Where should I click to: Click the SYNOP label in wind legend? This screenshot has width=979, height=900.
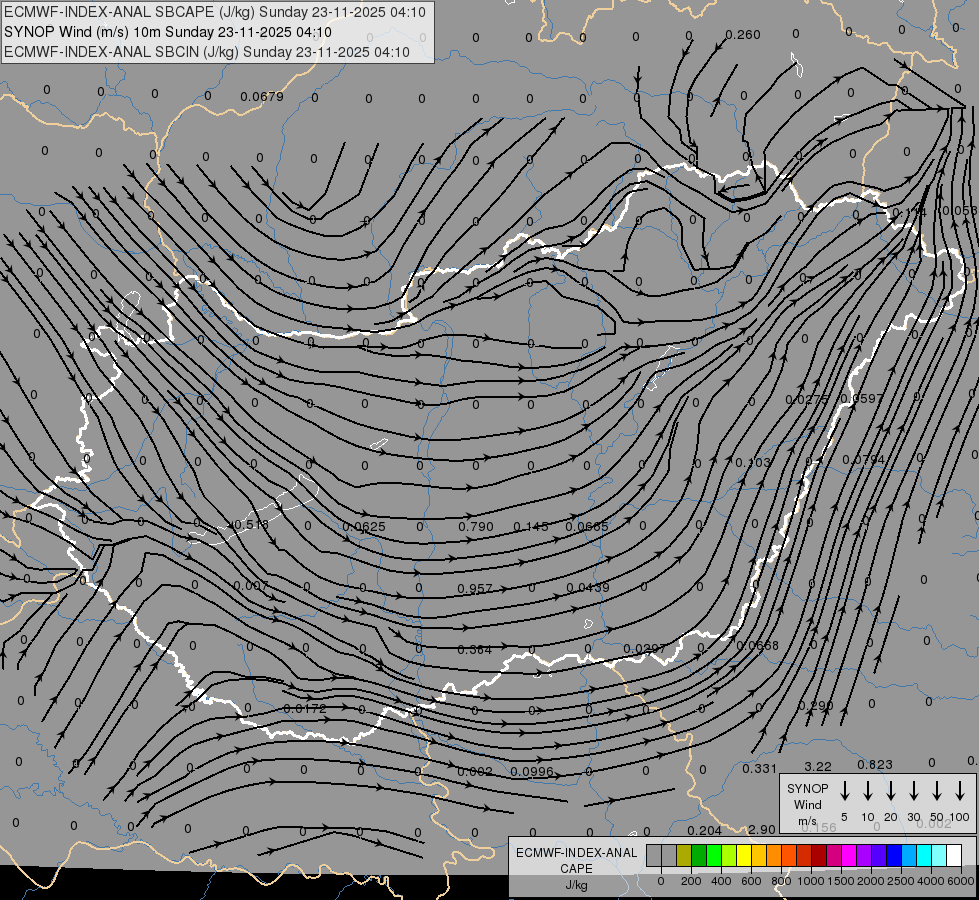tap(807, 788)
